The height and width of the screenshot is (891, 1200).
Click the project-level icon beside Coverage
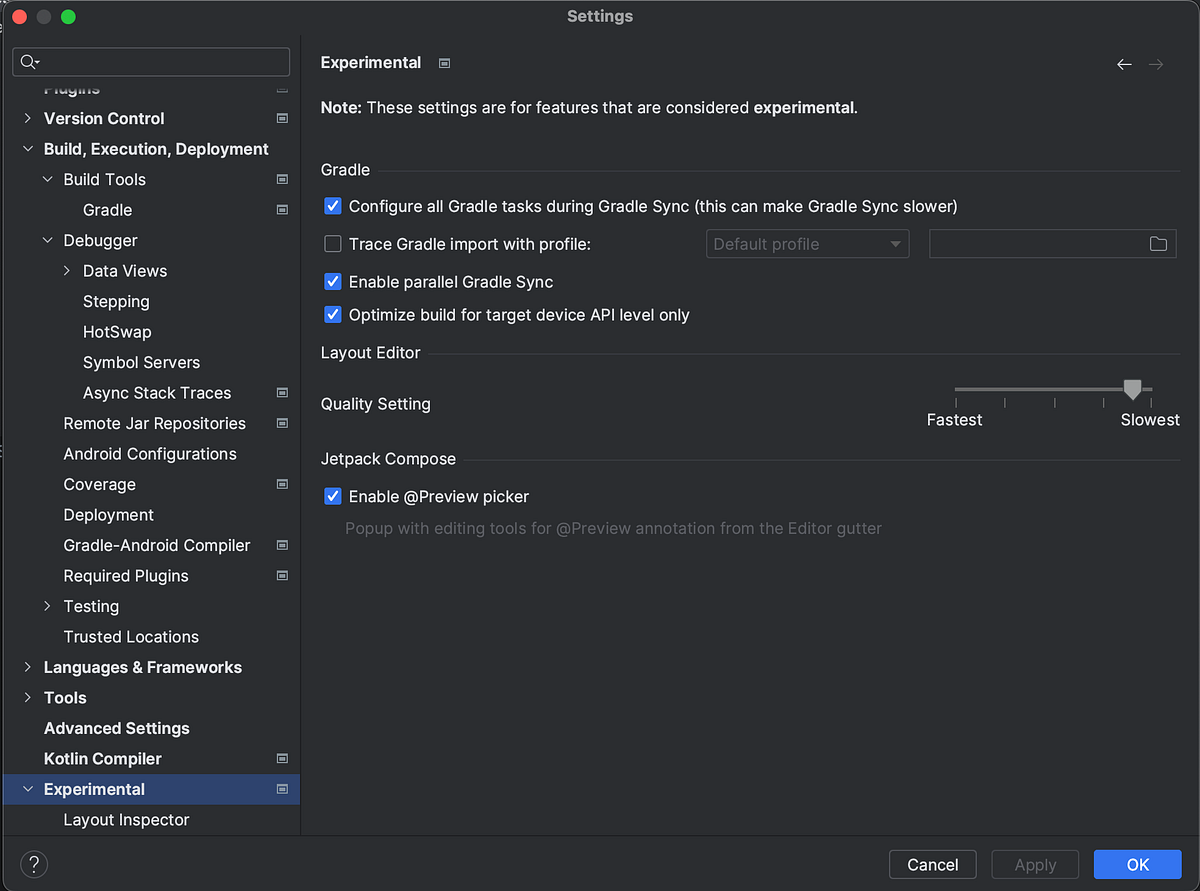click(x=282, y=484)
